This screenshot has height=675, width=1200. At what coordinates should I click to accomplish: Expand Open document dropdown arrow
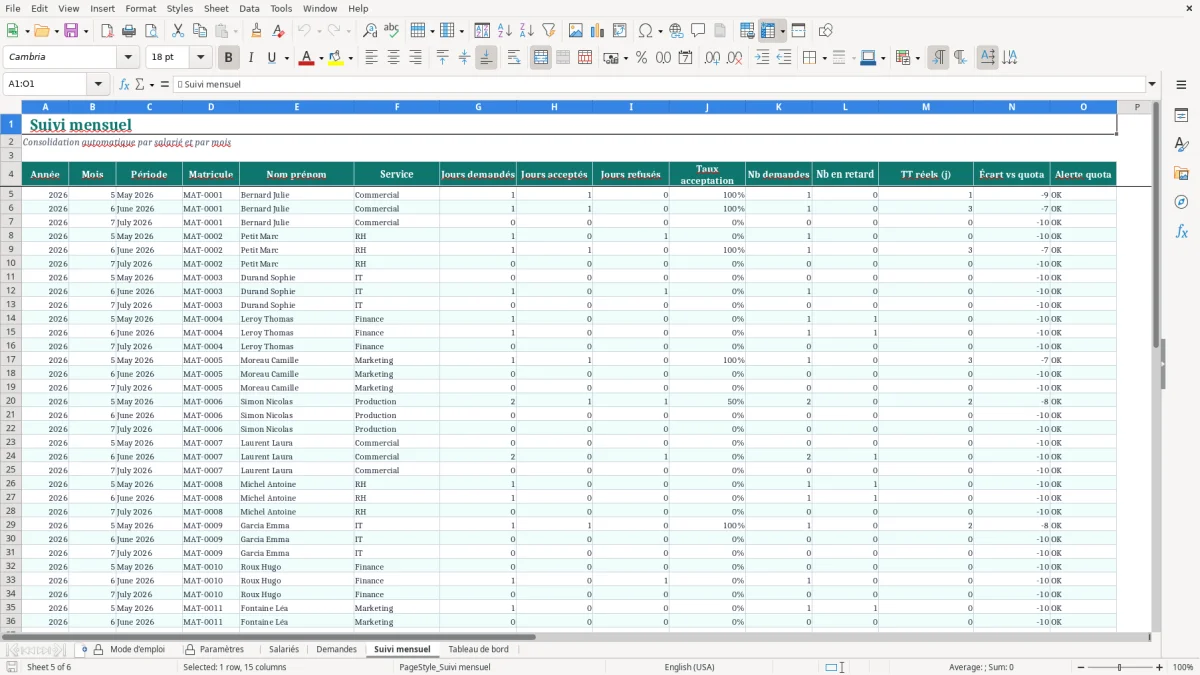55,31
